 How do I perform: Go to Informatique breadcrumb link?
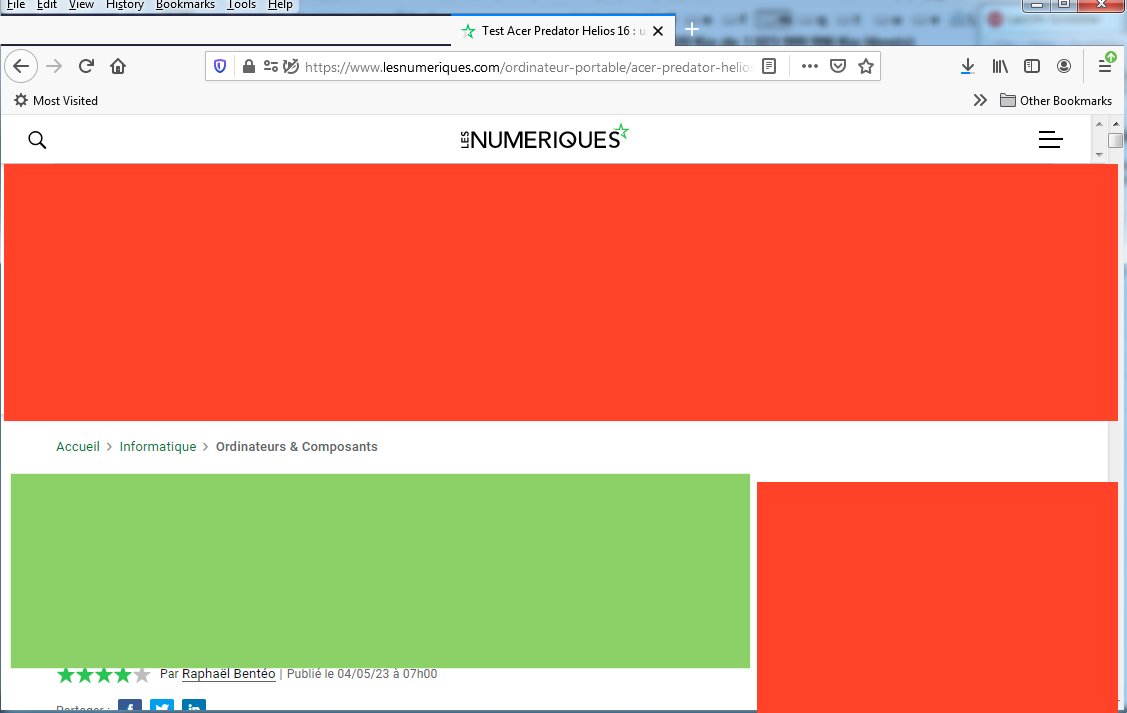pos(157,446)
